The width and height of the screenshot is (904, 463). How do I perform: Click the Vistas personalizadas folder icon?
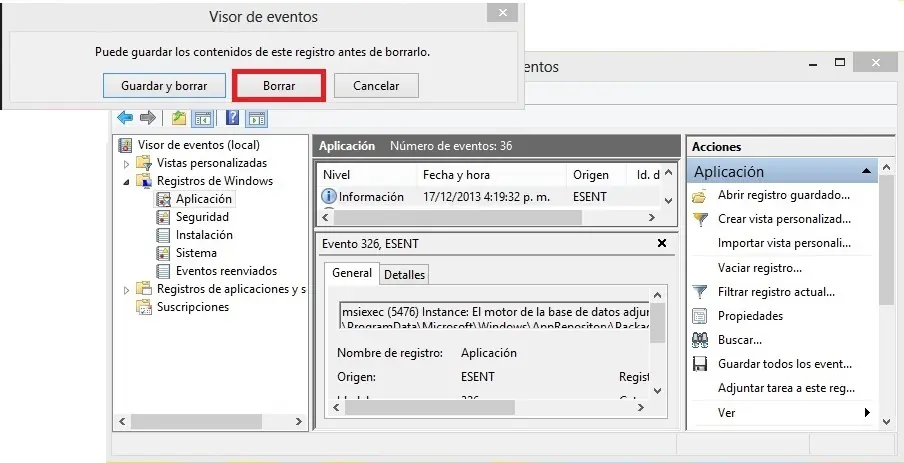(144, 163)
